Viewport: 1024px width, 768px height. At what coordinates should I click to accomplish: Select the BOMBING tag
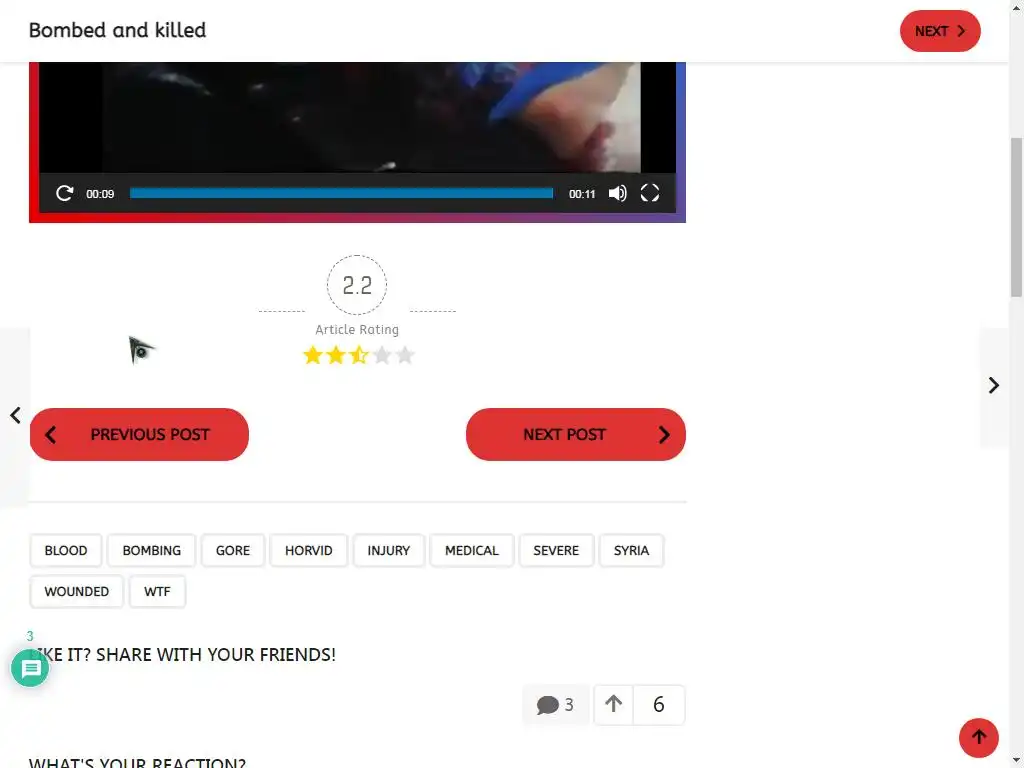point(152,551)
